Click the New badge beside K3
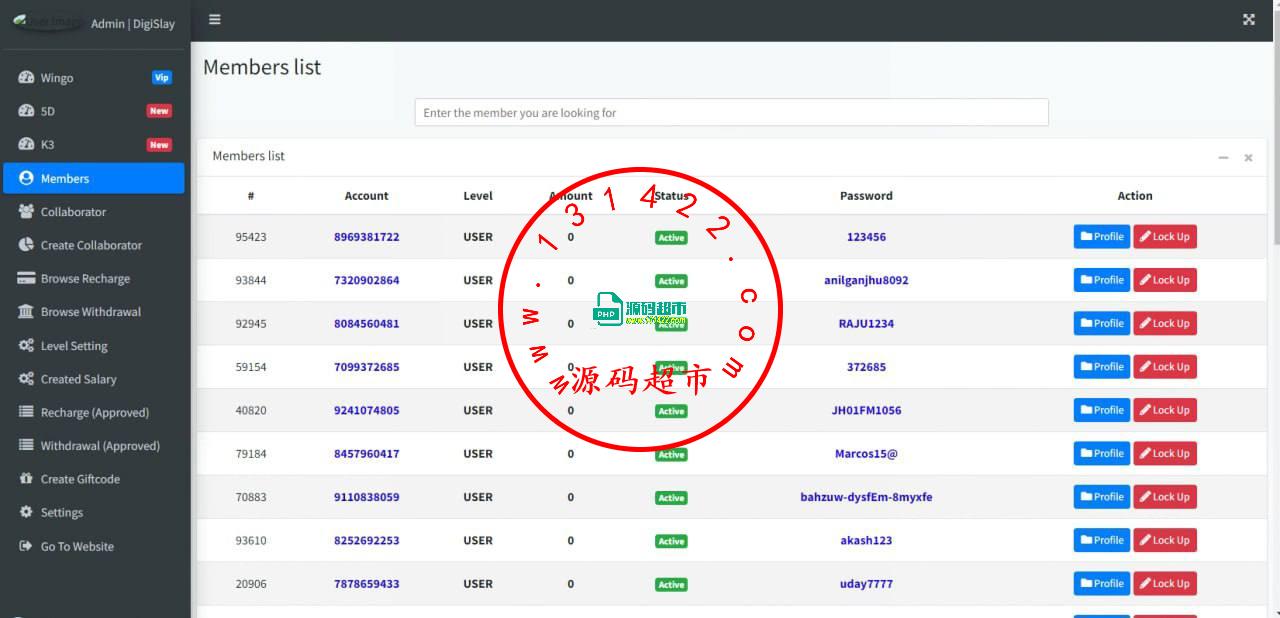The image size is (1280, 618). (x=159, y=145)
